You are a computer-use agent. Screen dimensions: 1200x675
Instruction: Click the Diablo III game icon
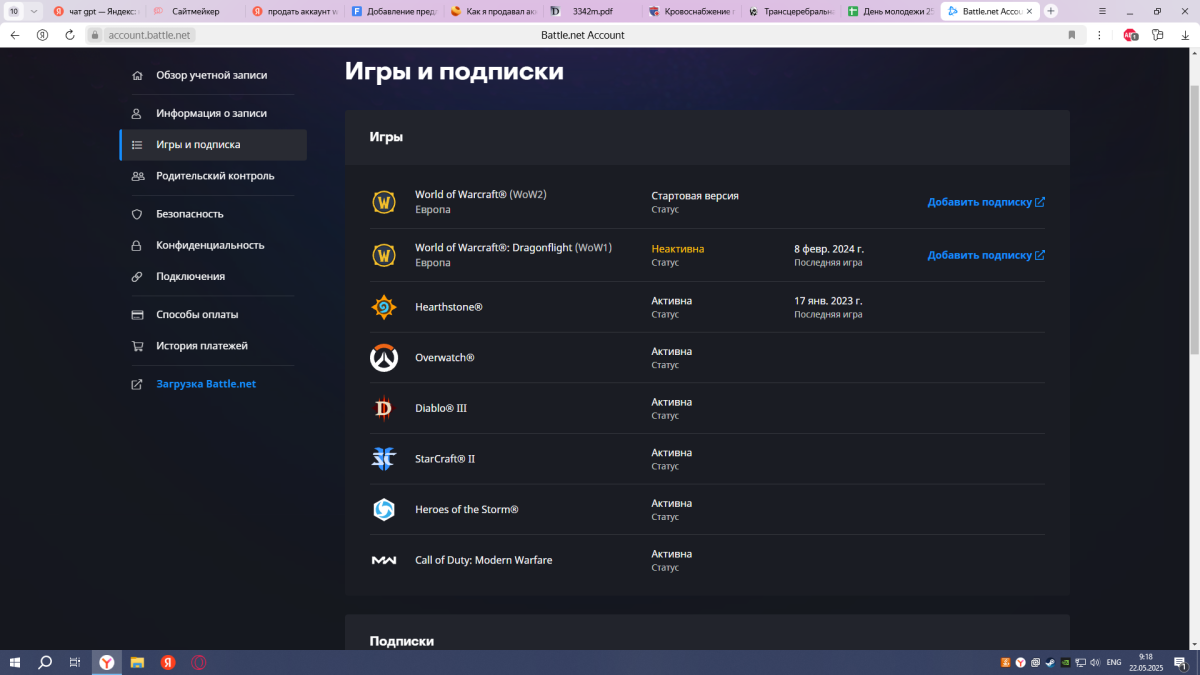click(384, 408)
